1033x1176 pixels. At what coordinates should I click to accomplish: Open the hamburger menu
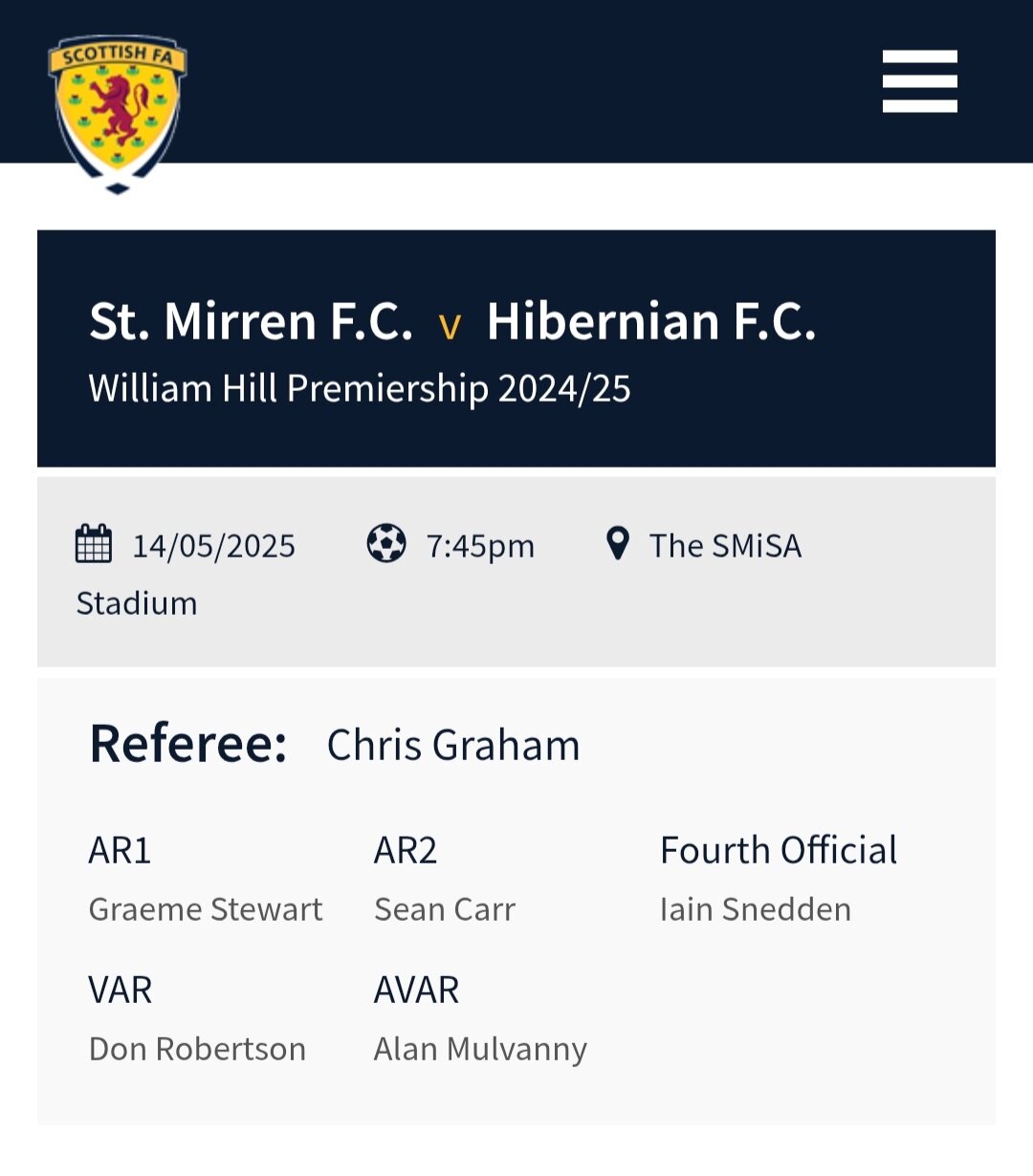click(919, 81)
